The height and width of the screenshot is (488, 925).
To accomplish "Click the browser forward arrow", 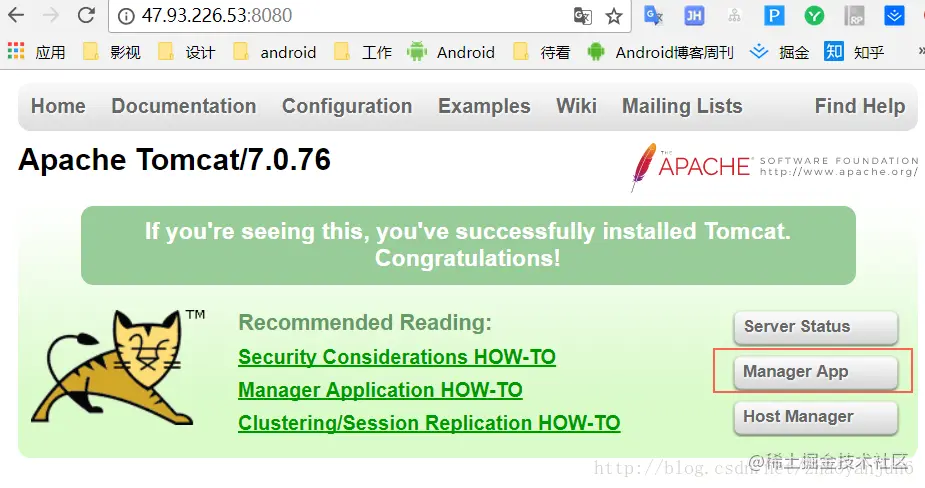I will 51,15.
